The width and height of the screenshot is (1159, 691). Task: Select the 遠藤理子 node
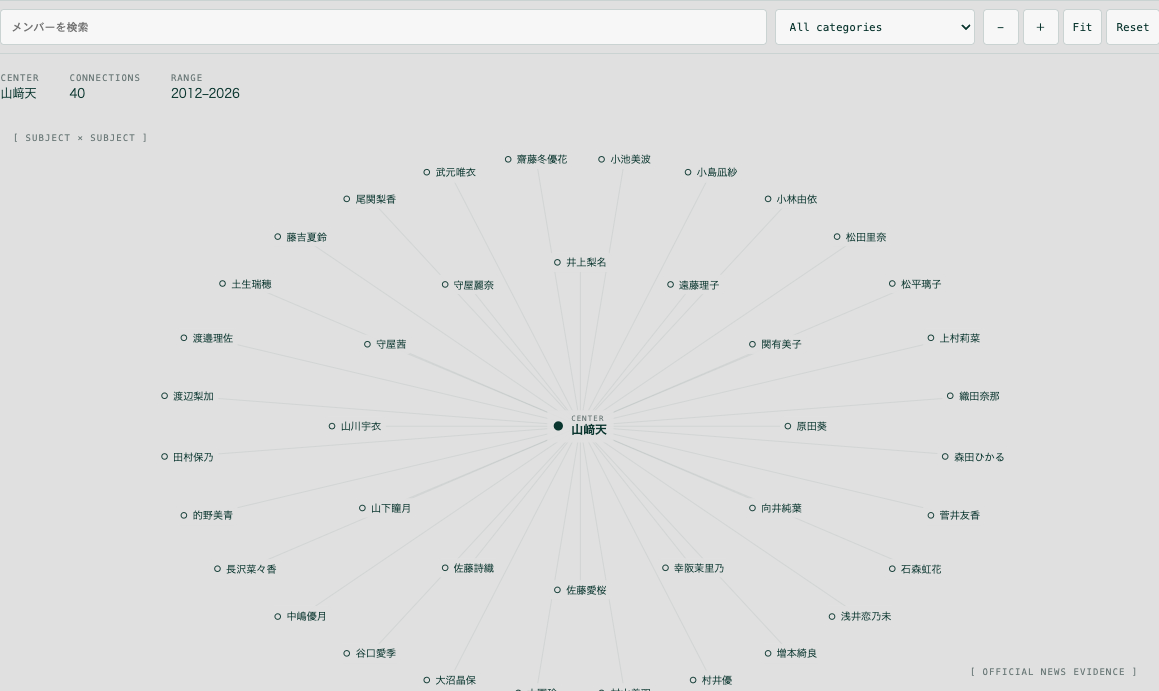(693, 285)
